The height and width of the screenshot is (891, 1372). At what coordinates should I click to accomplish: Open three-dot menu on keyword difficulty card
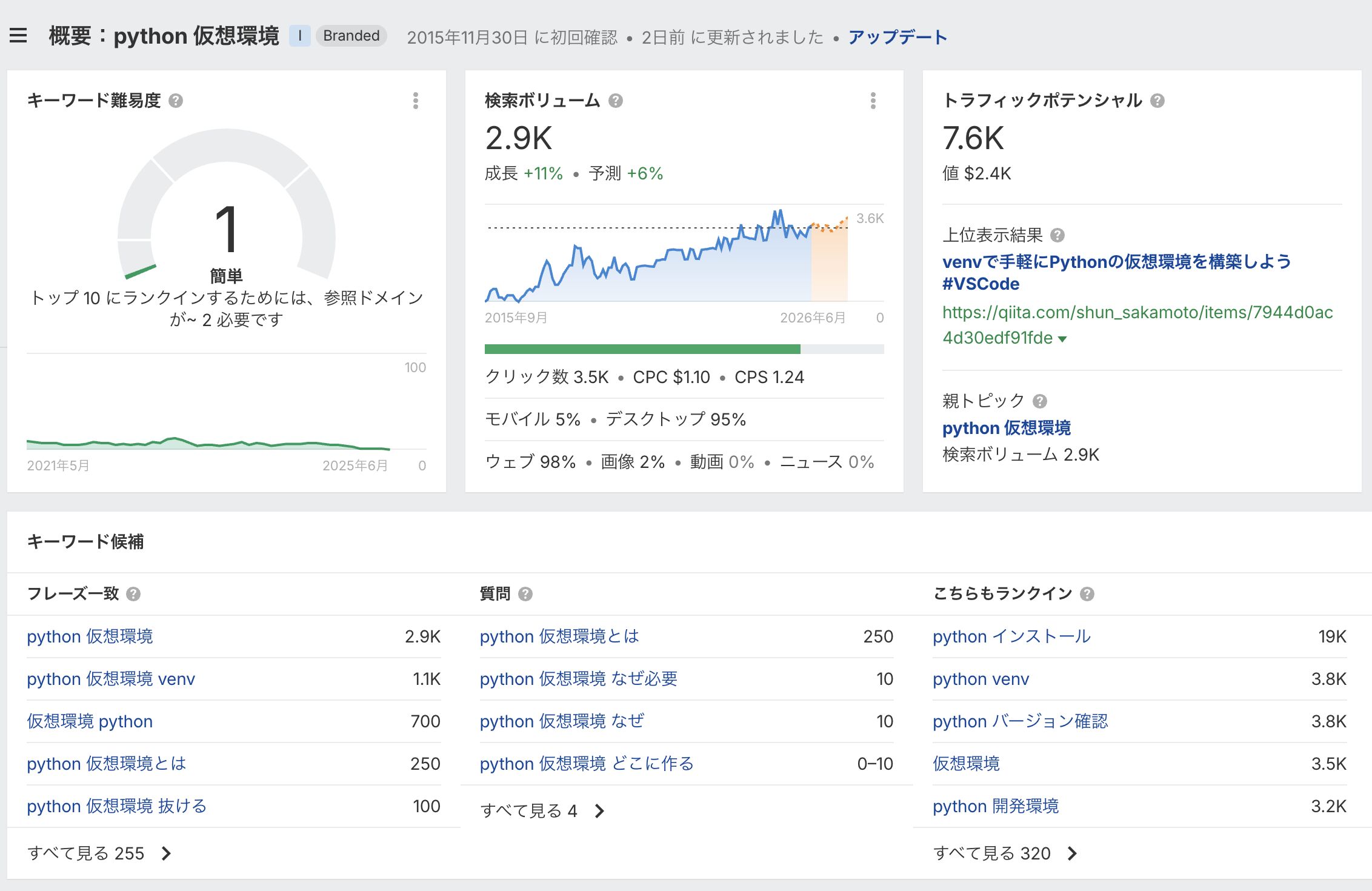415,101
